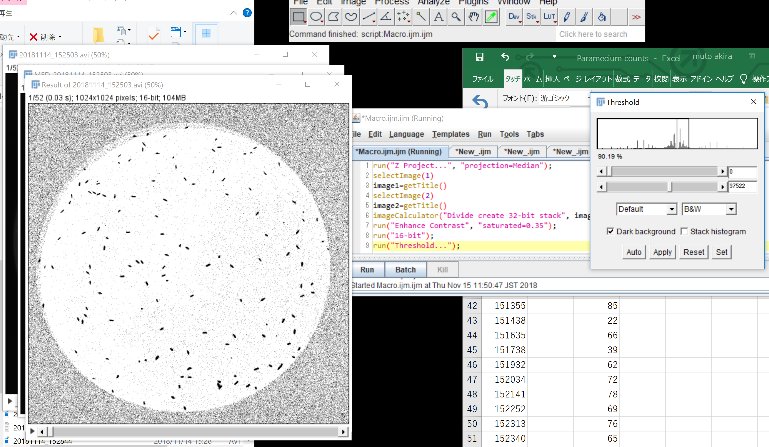Open the Excel ファイル tab
769x447 pixels.
483,79
